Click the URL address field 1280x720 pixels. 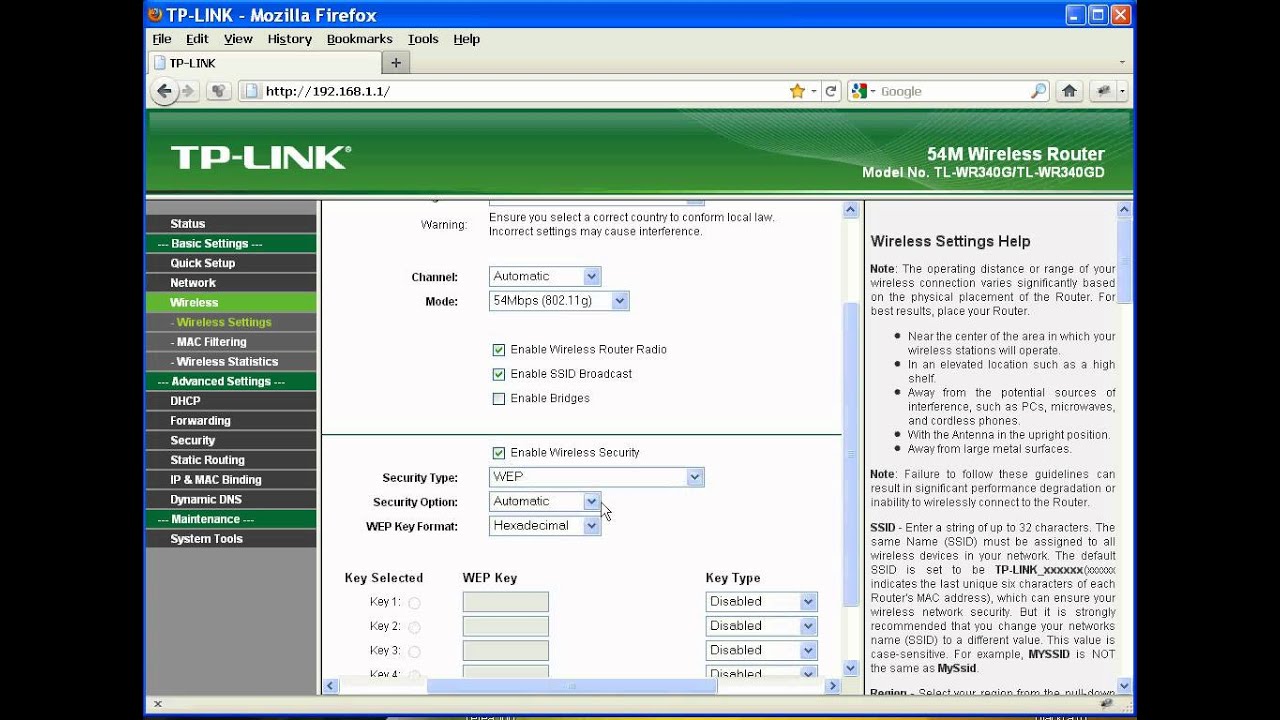pos(525,91)
